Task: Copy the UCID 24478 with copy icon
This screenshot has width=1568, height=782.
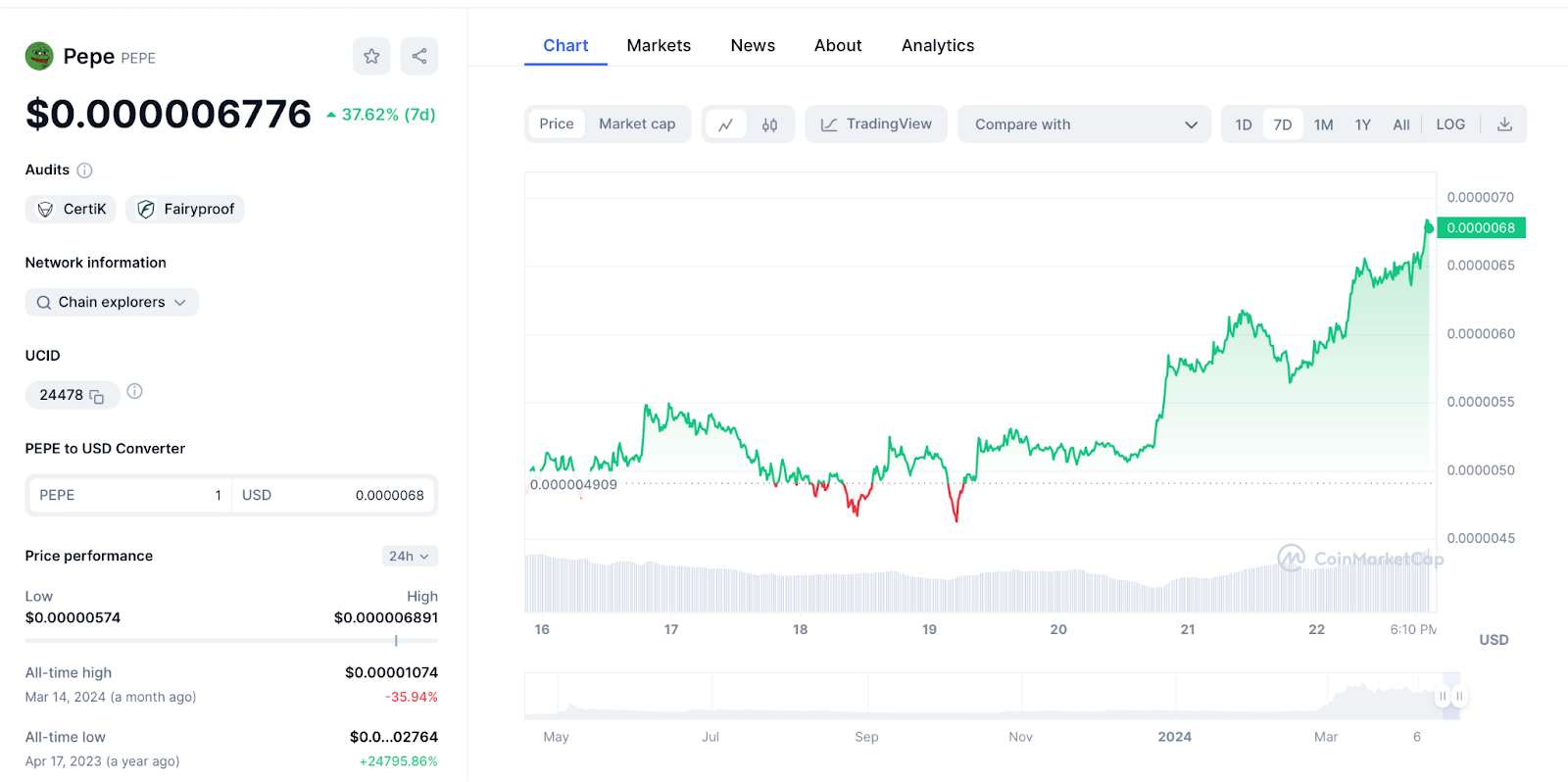Action: click(x=97, y=396)
